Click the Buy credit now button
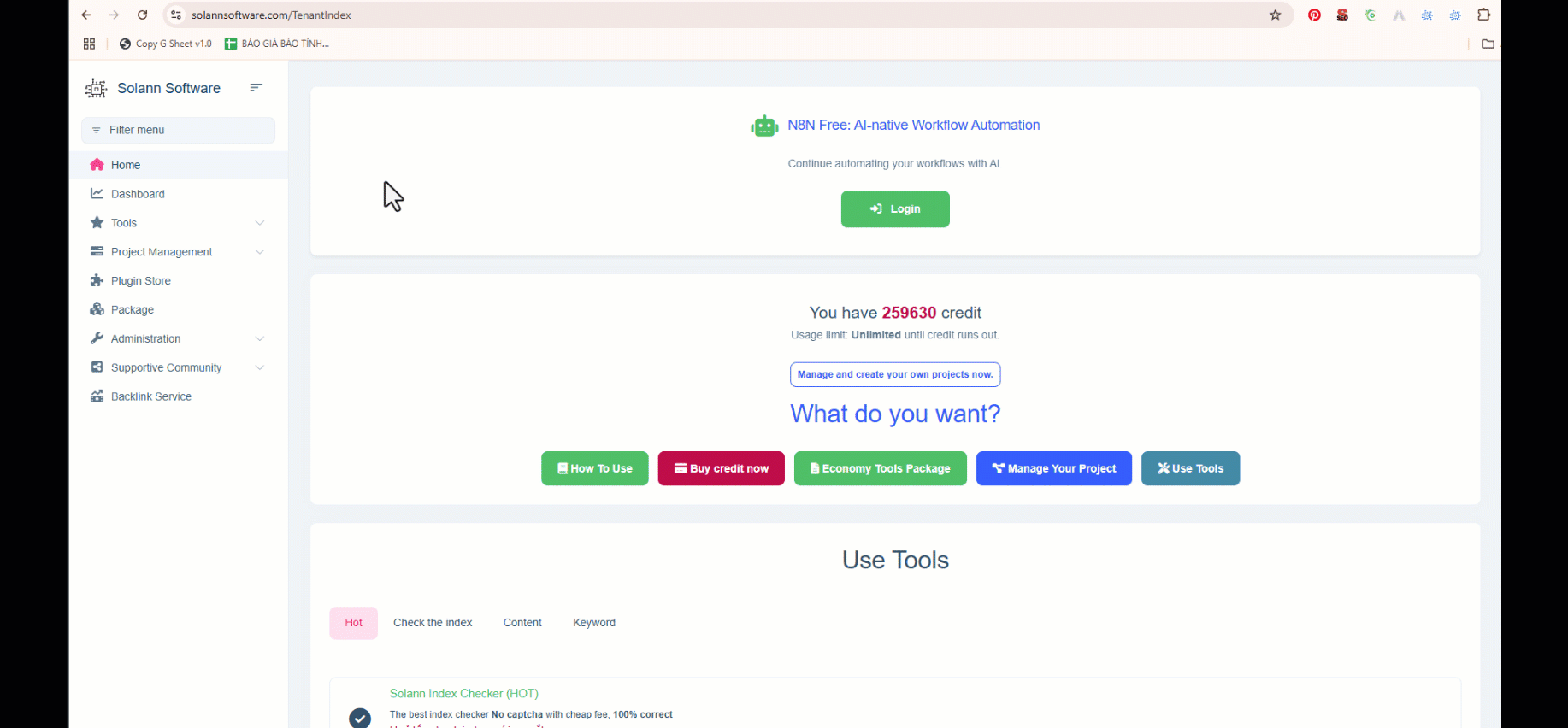The image size is (1568, 728). click(x=721, y=468)
